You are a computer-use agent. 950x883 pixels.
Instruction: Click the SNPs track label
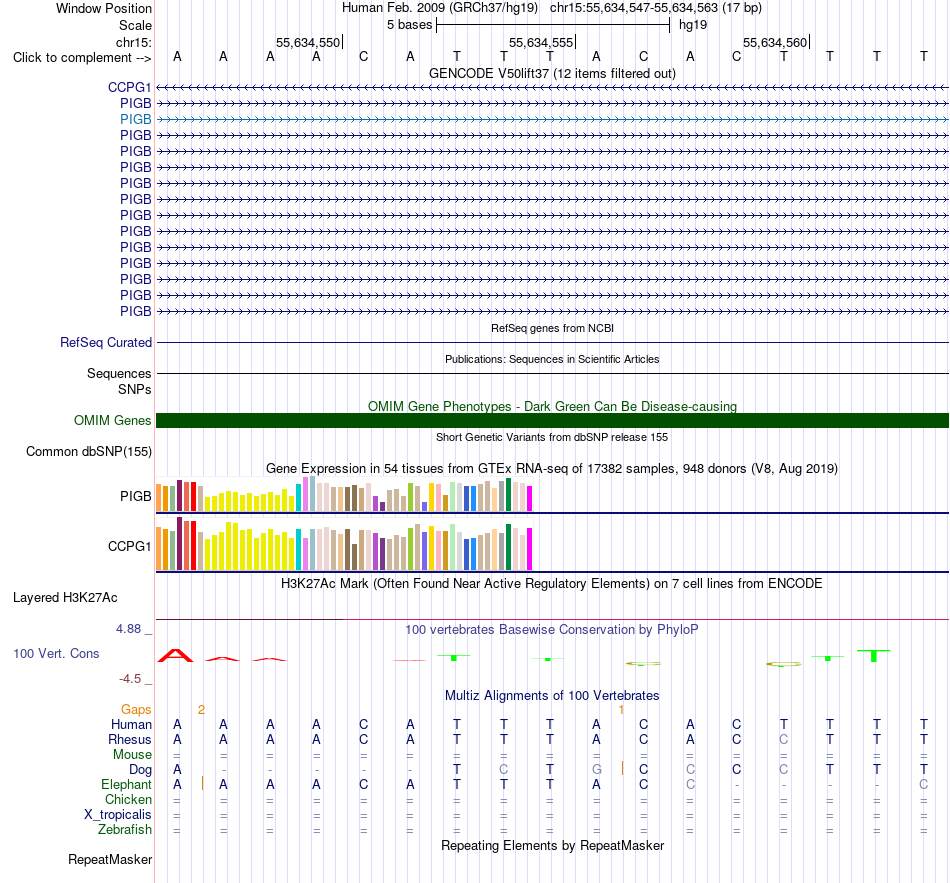click(135, 389)
